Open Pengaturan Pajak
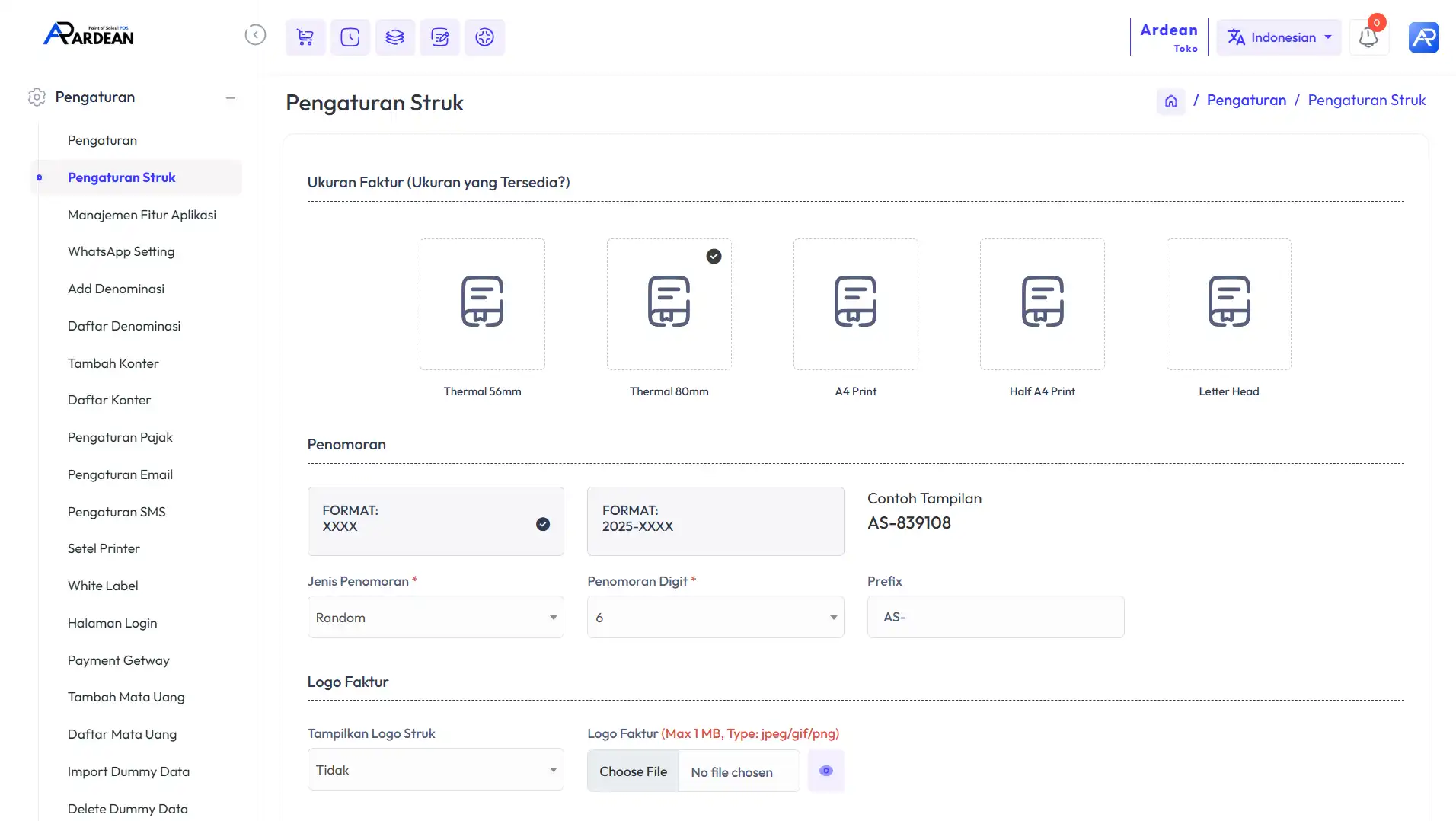This screenshot has width=1456, height=821. click(x=120, y=437)
